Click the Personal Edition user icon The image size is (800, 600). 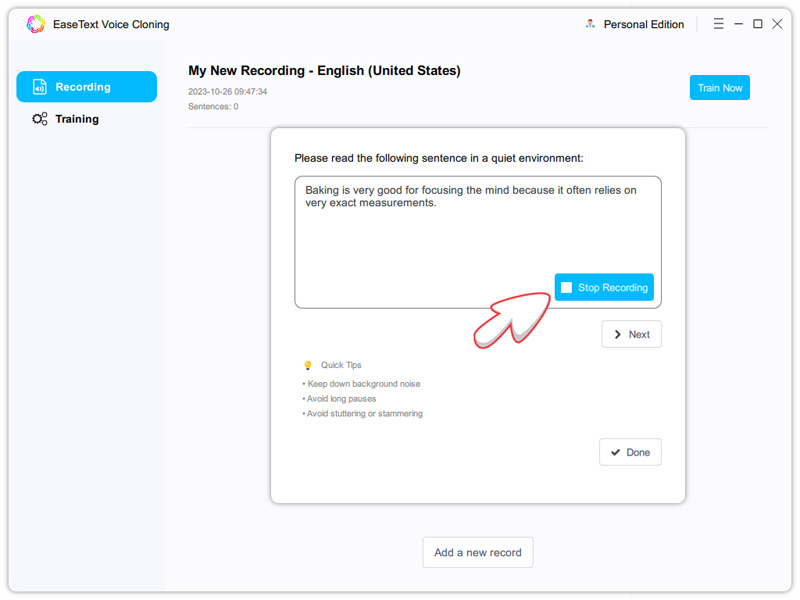(x=590, y=24)
